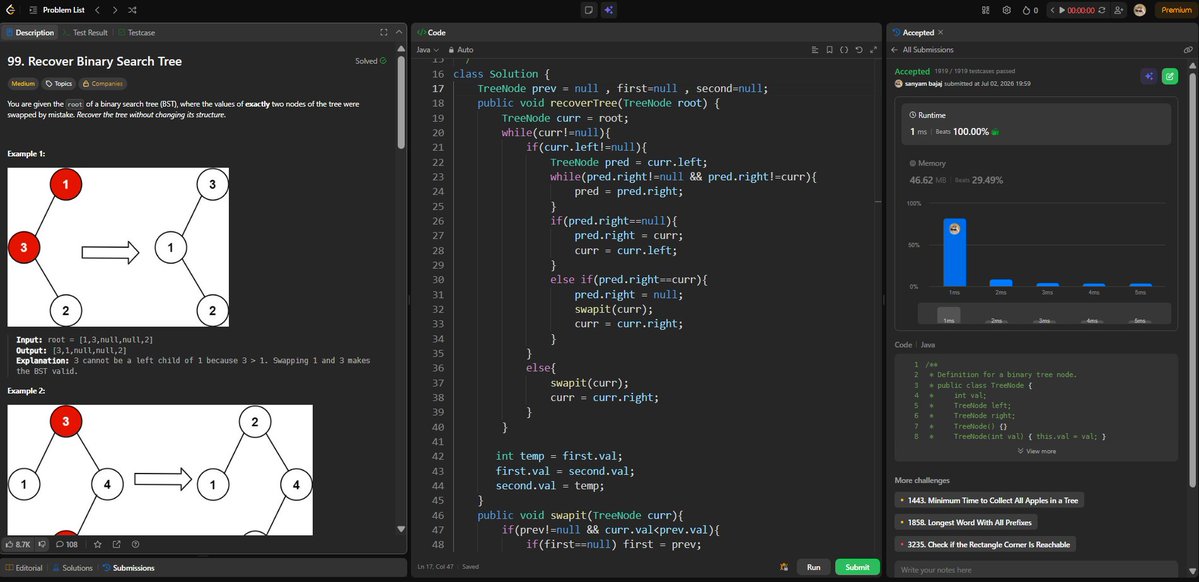Viewport: 1199px width, 582px height.
Task: Open the Editorial tab
Action: (24, 568)
